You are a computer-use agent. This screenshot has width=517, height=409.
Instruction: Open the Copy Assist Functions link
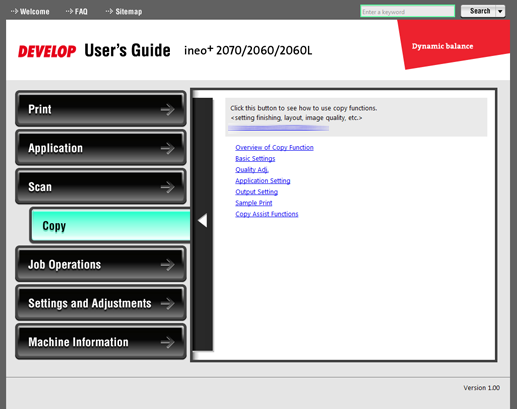click(267, 214)
